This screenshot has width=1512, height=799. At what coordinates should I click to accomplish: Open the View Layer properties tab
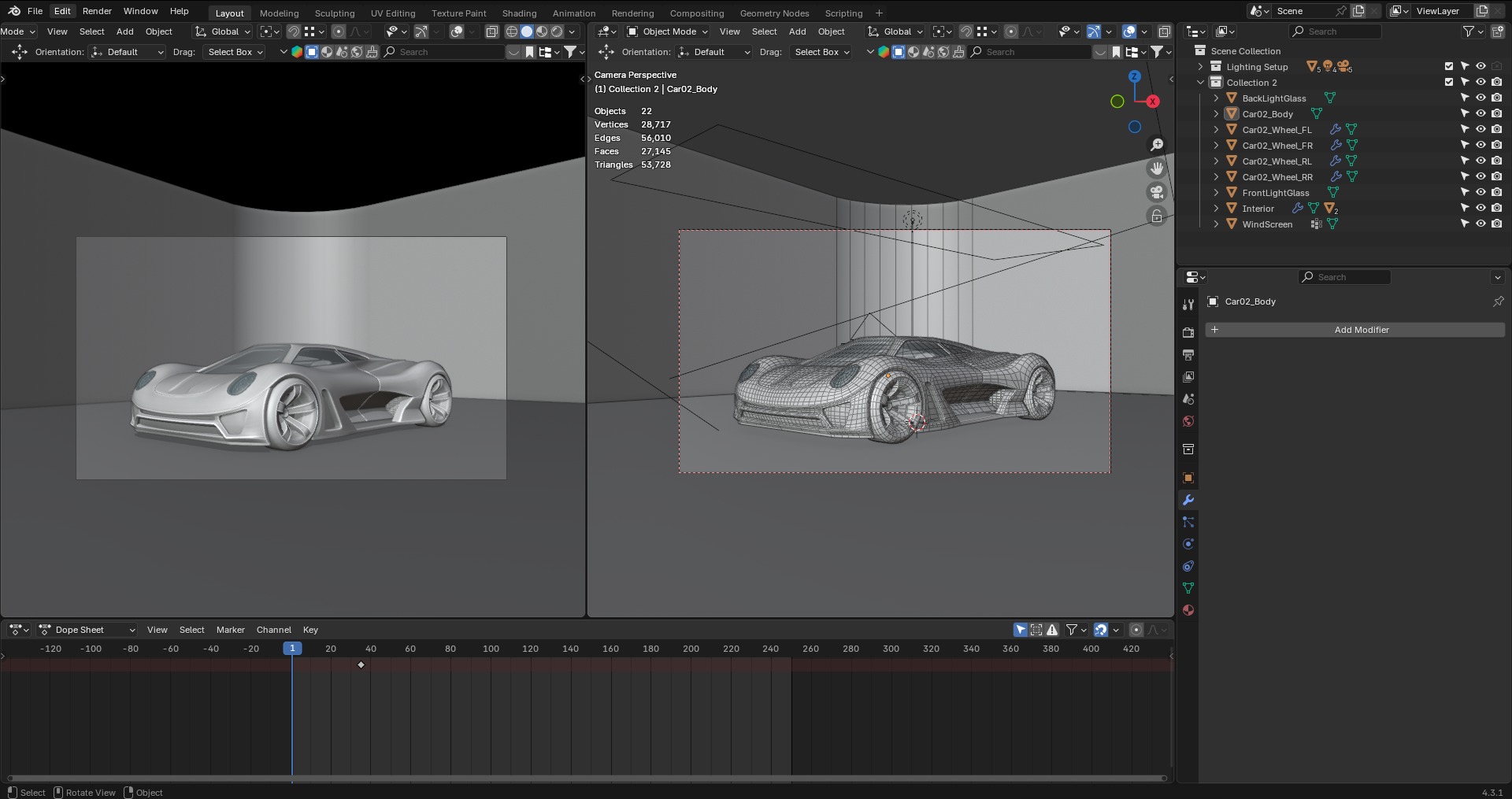pos(1188,377)
